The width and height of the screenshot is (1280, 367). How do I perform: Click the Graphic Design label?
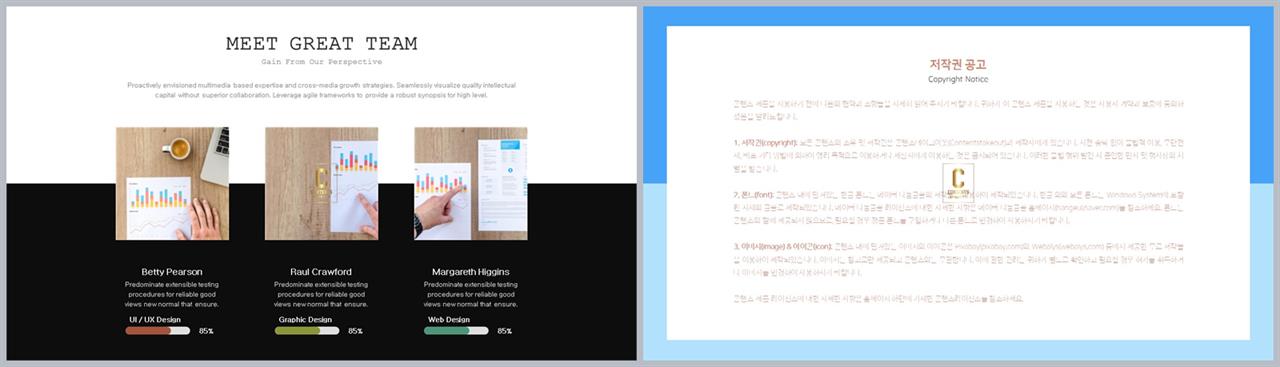point(305,320)
